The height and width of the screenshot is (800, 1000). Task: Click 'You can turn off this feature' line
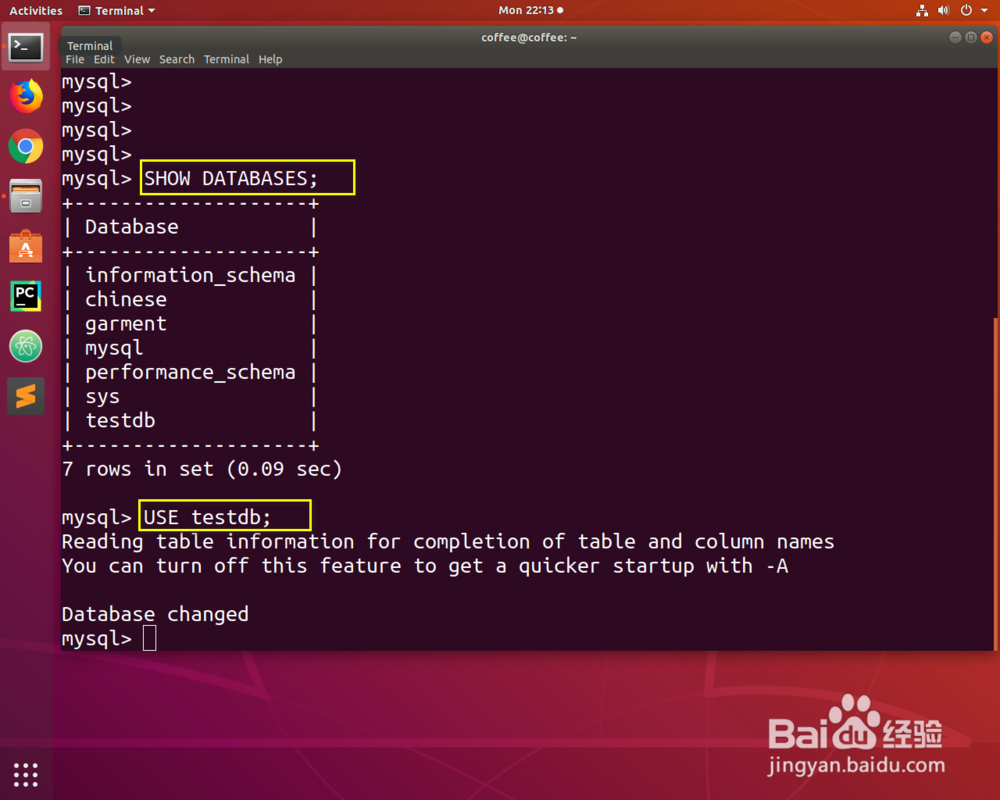pyautogui.click(x=425, y=565)
